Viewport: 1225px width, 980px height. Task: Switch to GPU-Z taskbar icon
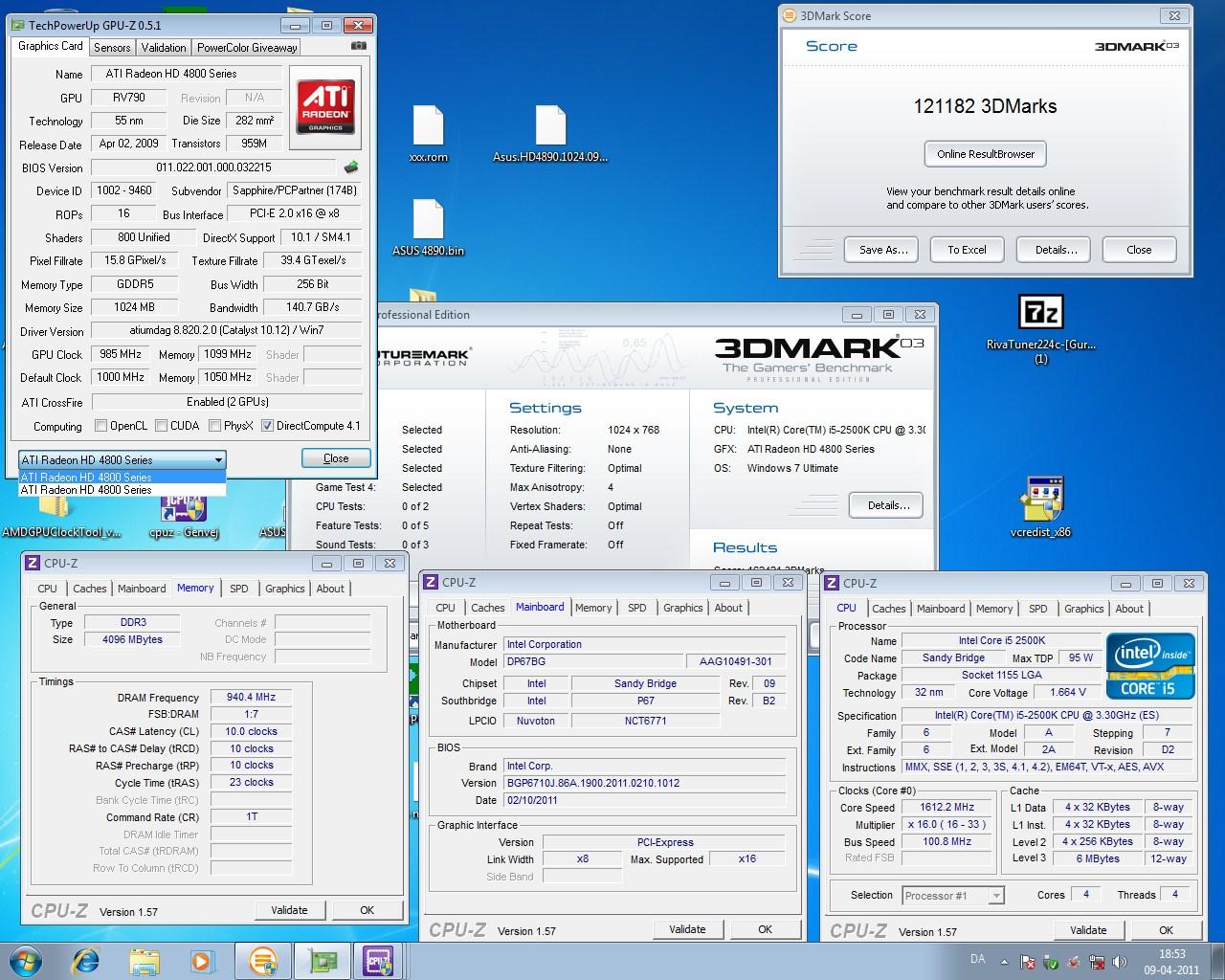322,960
